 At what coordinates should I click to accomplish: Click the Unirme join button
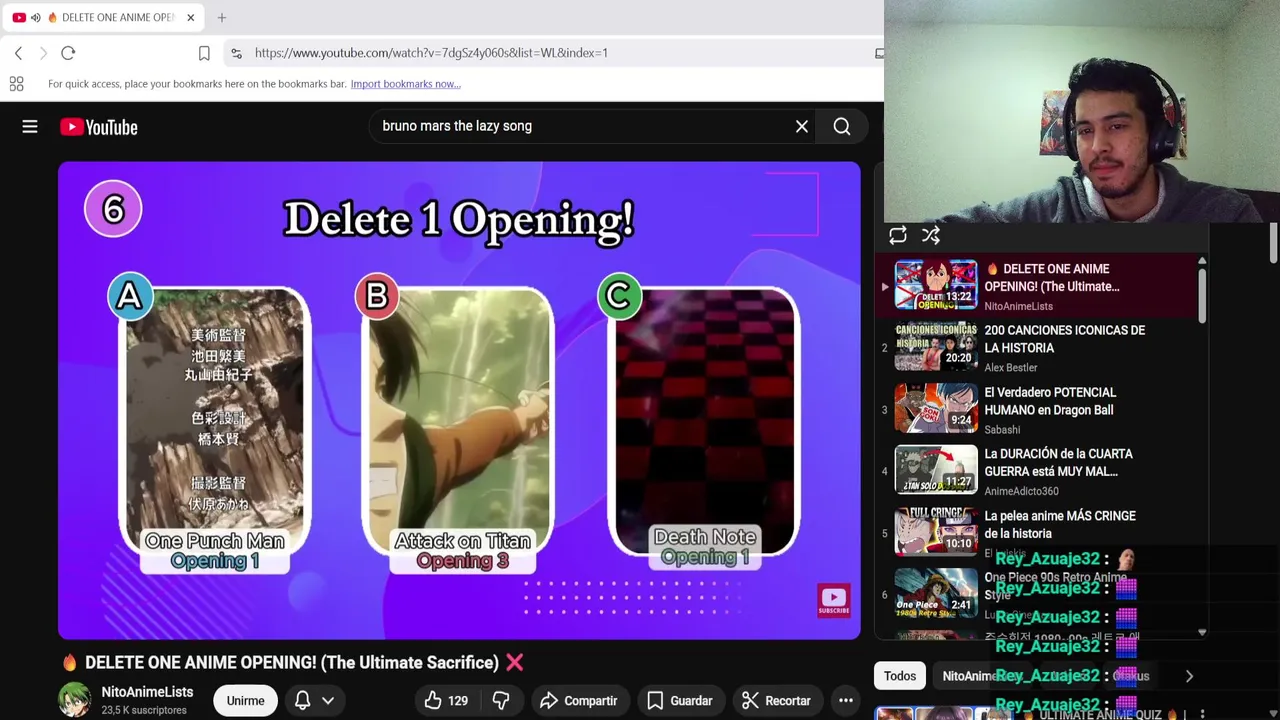(245, 701)
